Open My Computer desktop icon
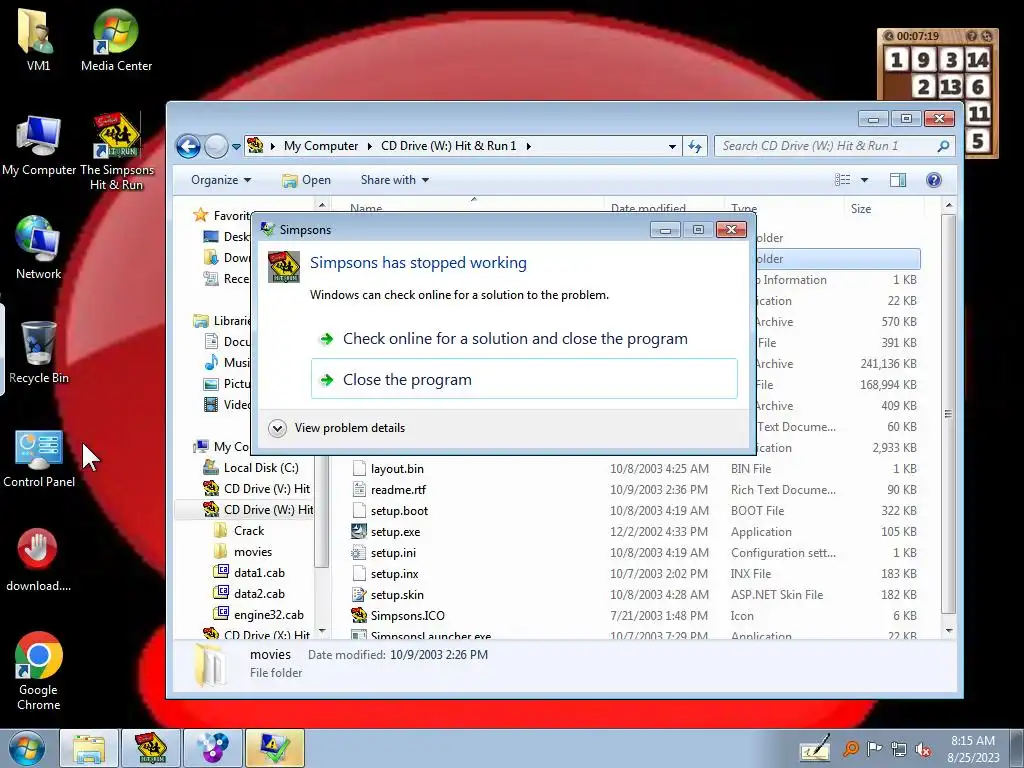This screenshot has height=768, width=1024. tap(39, 145)
